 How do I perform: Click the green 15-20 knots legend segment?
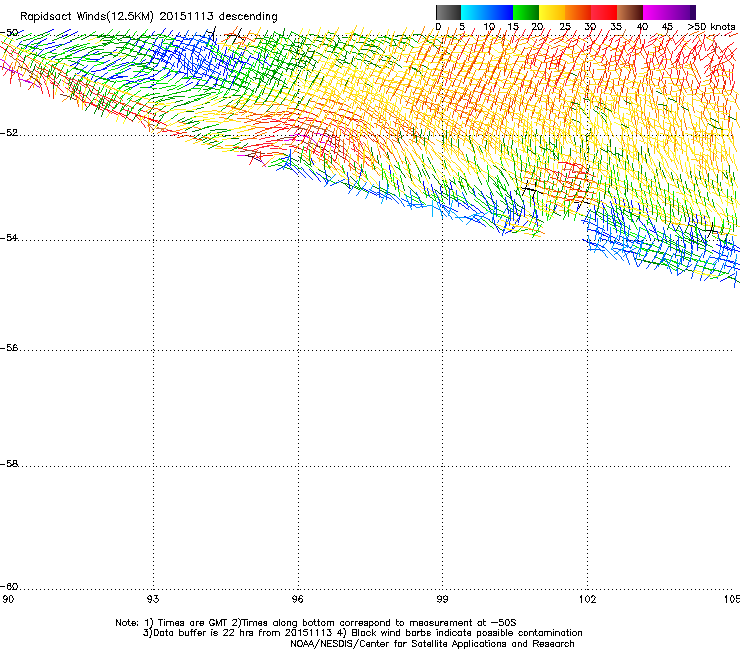pos(526,12)
